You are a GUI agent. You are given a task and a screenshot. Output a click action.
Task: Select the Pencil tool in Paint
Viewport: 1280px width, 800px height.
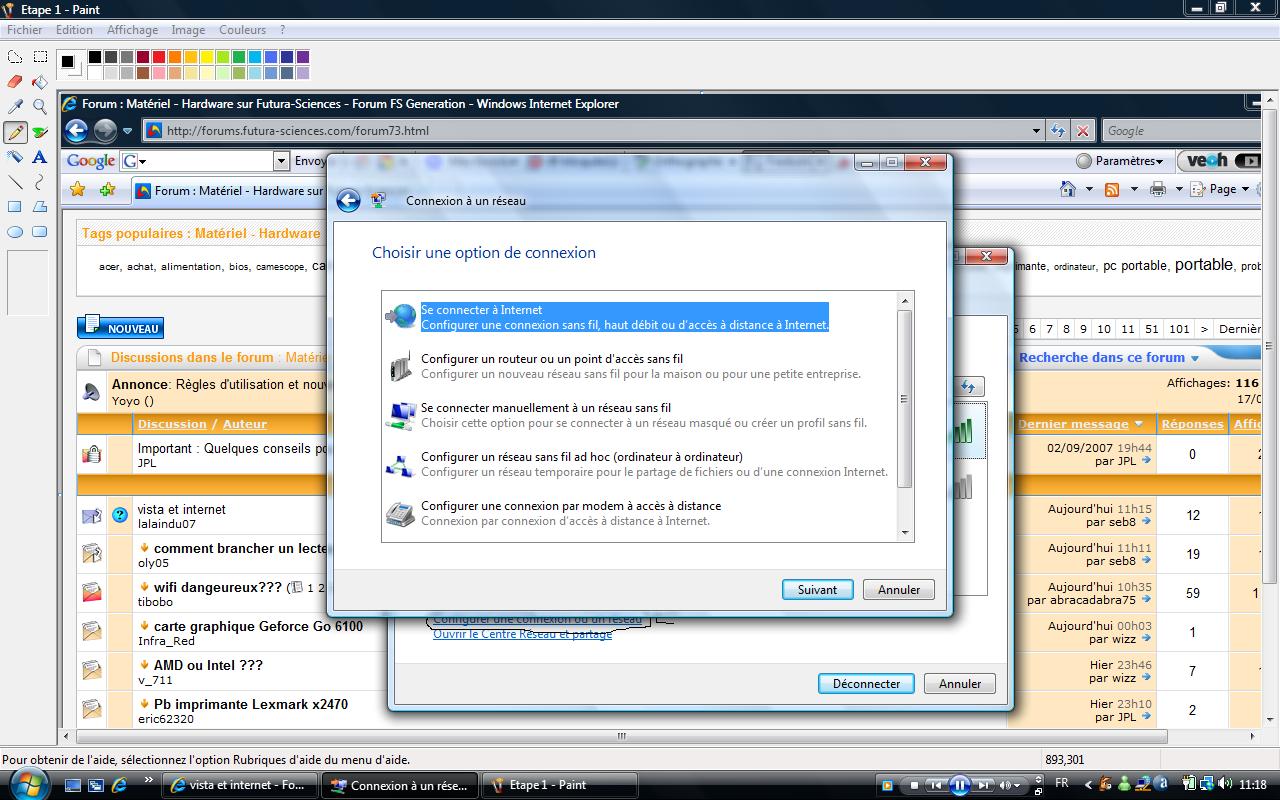(15, 132)
